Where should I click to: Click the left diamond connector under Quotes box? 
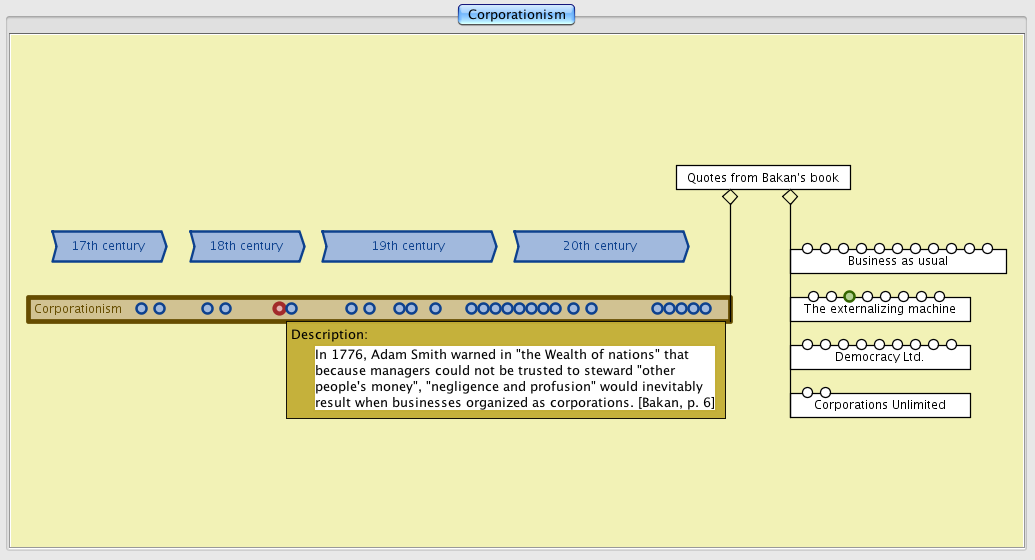pyautogui.click(x=730, y=197)
